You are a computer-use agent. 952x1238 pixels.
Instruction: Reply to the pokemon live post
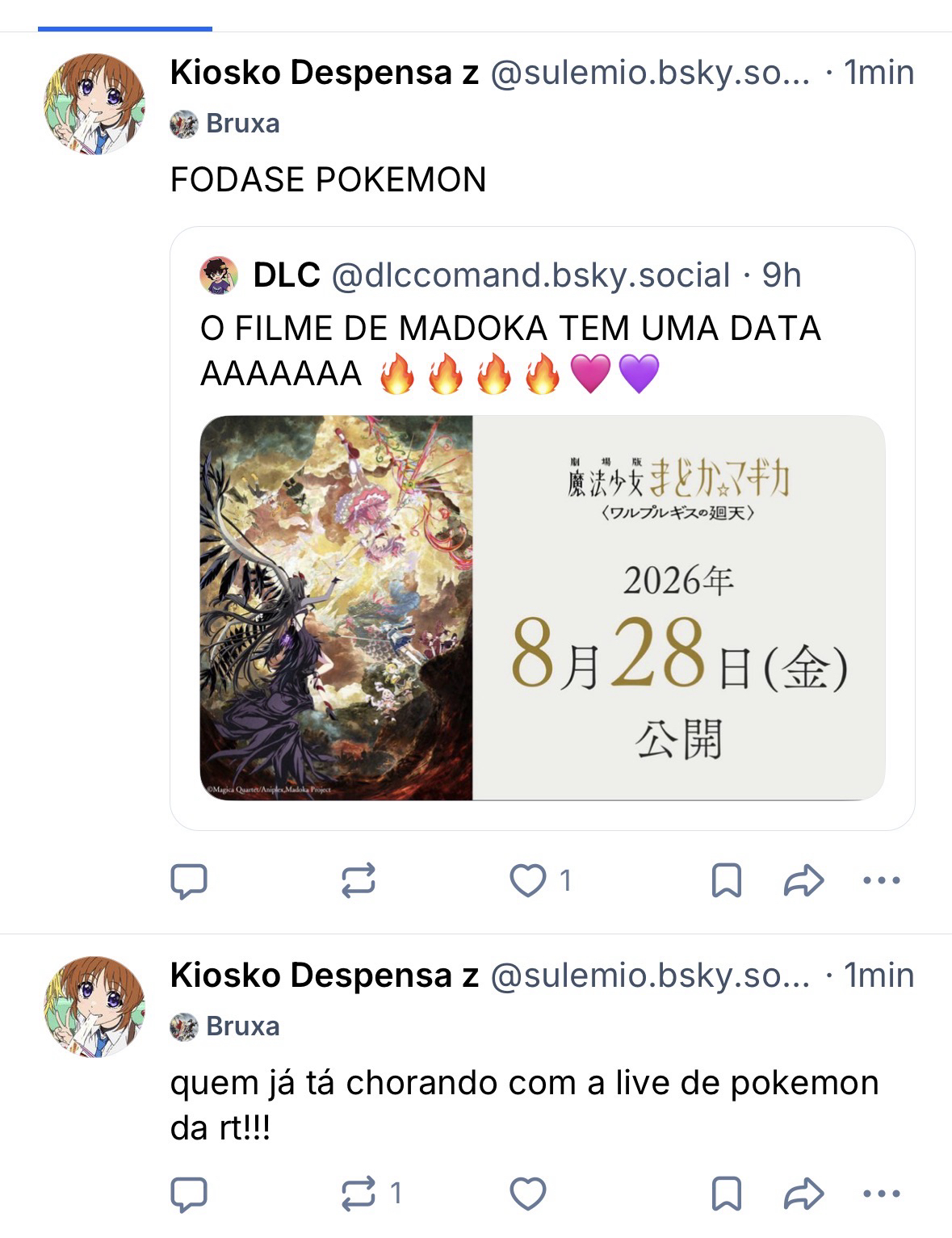[189, 1194]
